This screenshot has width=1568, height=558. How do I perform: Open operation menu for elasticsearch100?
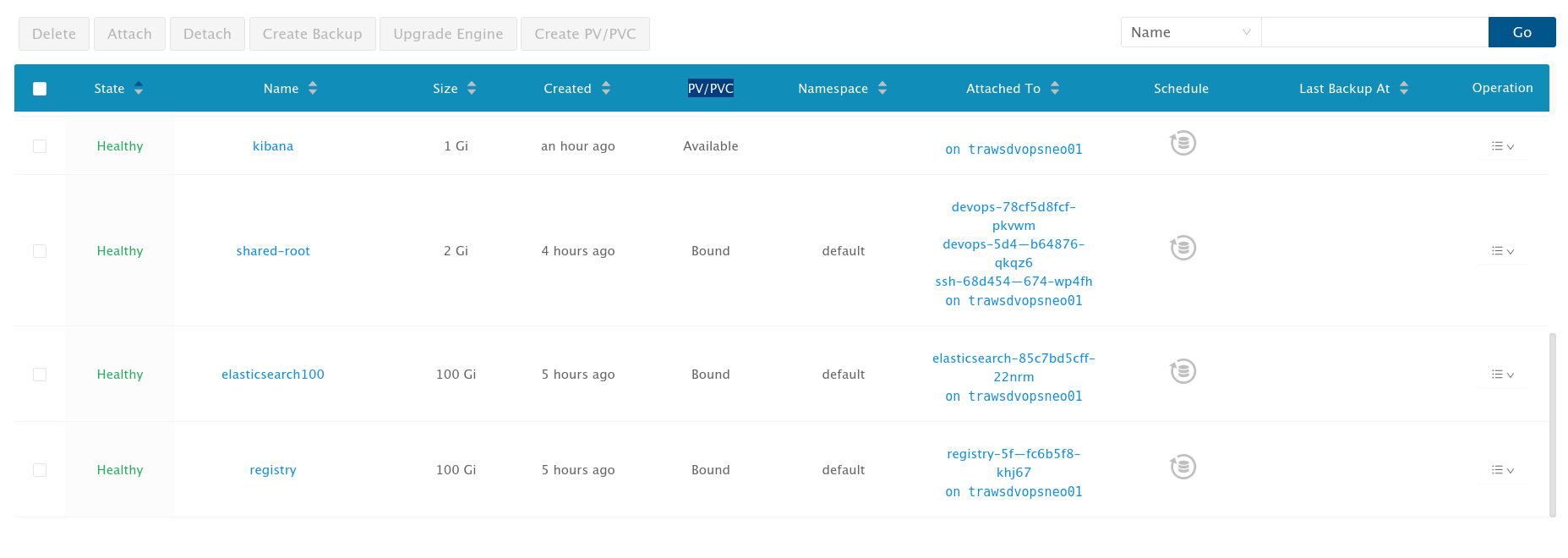click(x=1503, y=375)
